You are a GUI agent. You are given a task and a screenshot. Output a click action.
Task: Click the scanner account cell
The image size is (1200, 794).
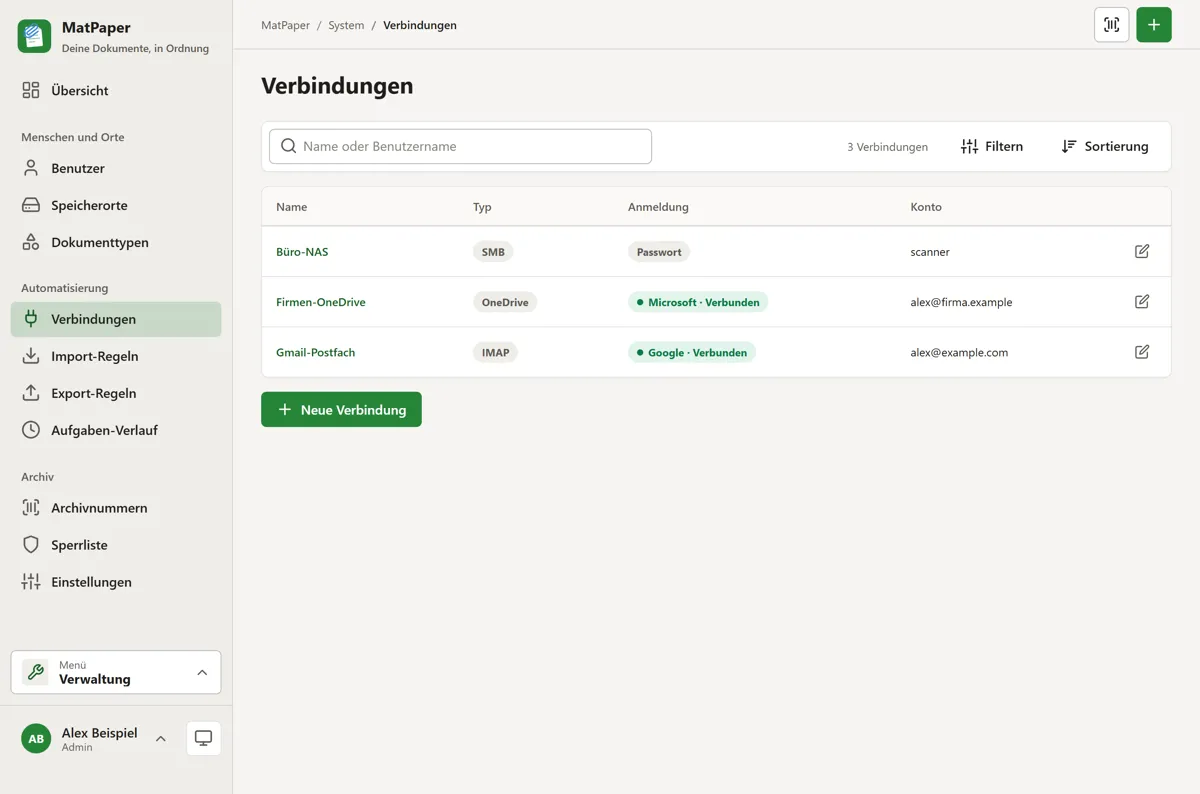(x=930, y=252)
